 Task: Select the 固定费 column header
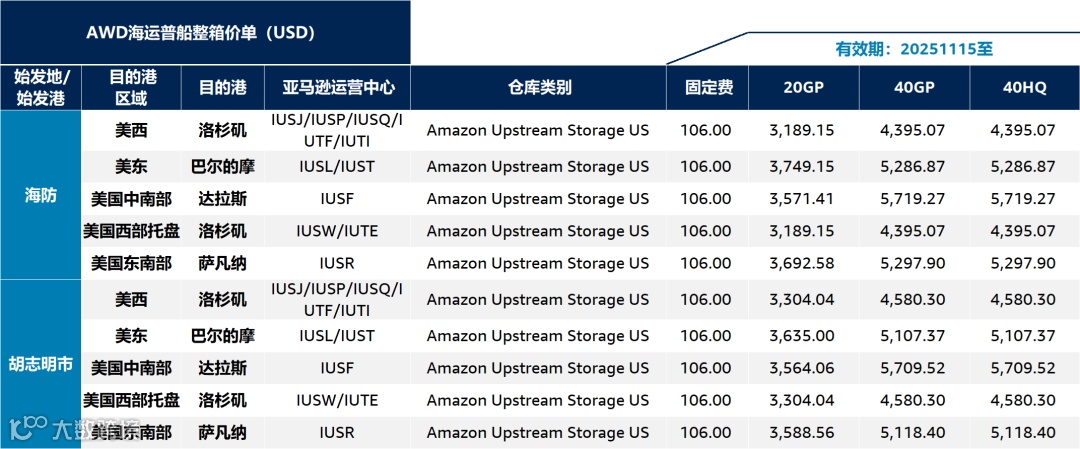click(707, 87)
